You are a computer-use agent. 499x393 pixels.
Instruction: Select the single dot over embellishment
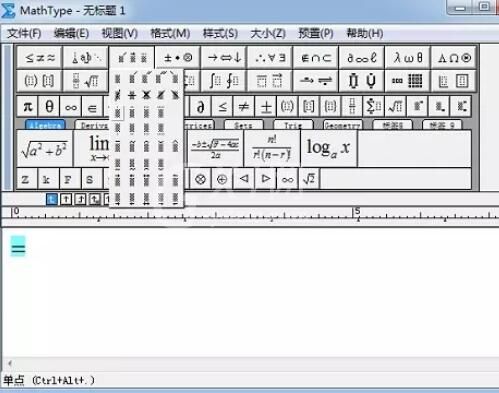pos(117,112)
